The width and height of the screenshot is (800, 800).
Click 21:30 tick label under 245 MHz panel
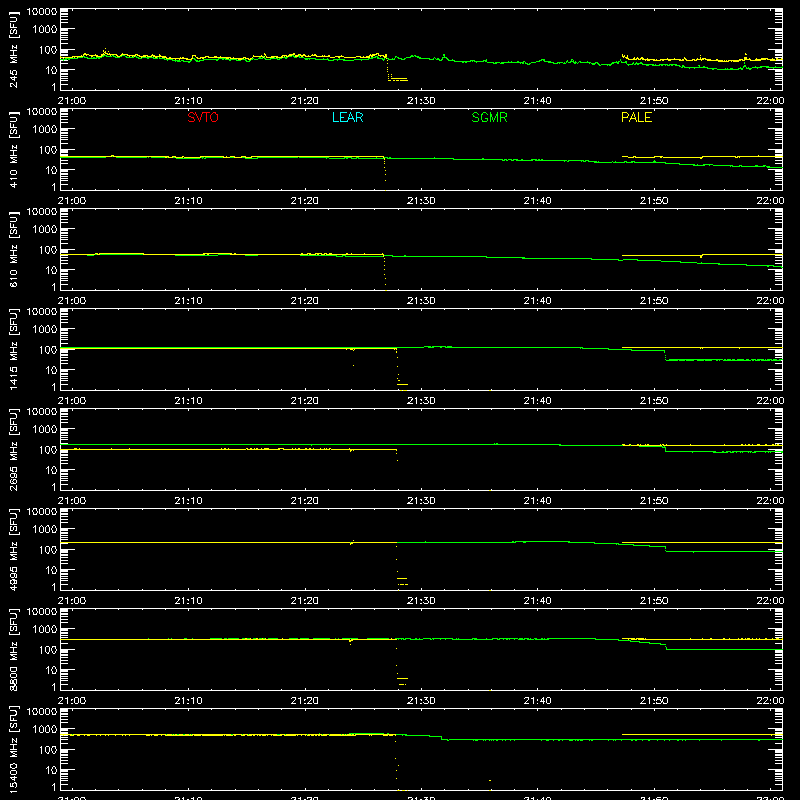[421, 101]
